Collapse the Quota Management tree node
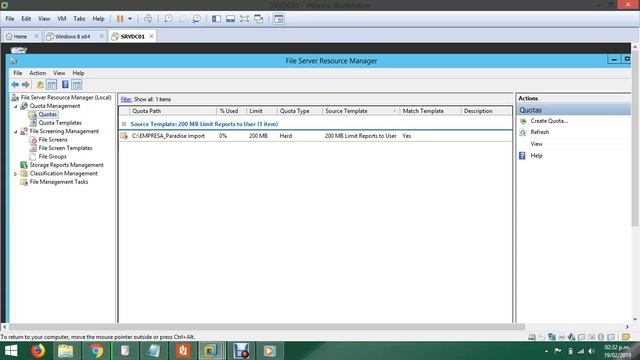Viewport: 640px width, 360px height. pos(16,107)
